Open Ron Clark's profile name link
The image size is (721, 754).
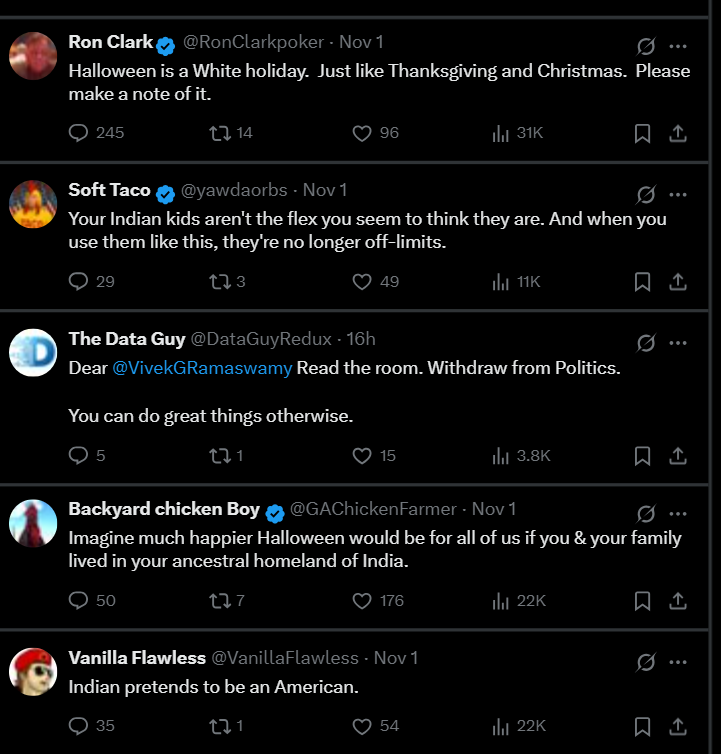pos(110,42)
